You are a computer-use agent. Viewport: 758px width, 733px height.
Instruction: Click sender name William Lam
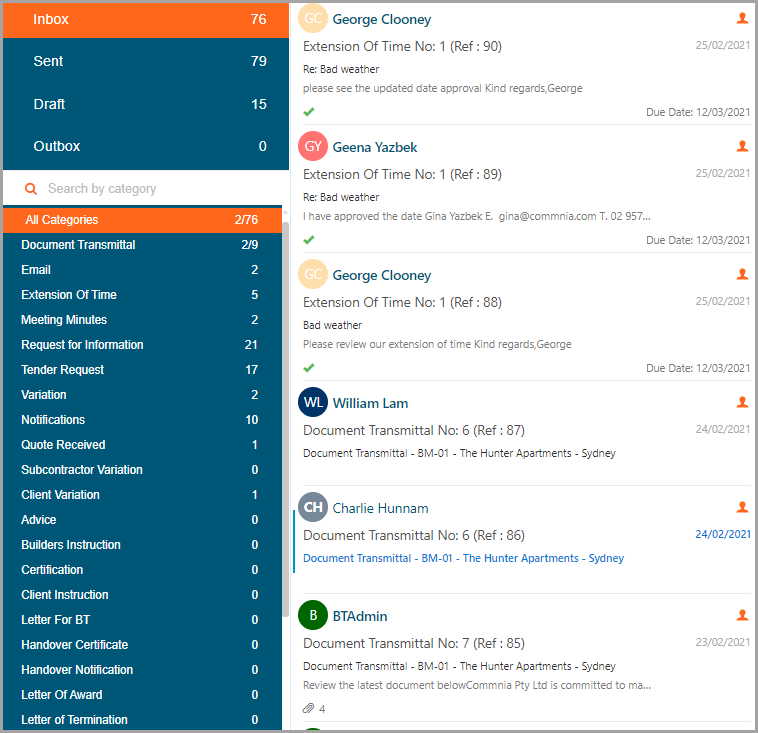370,403
